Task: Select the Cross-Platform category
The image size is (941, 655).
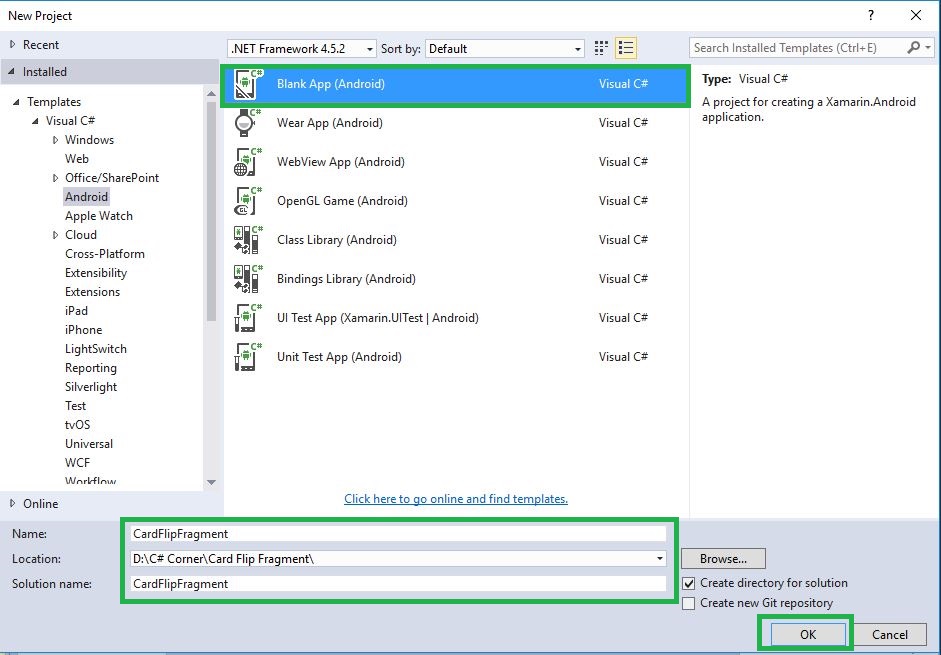Action: click(x=105, y=254)
